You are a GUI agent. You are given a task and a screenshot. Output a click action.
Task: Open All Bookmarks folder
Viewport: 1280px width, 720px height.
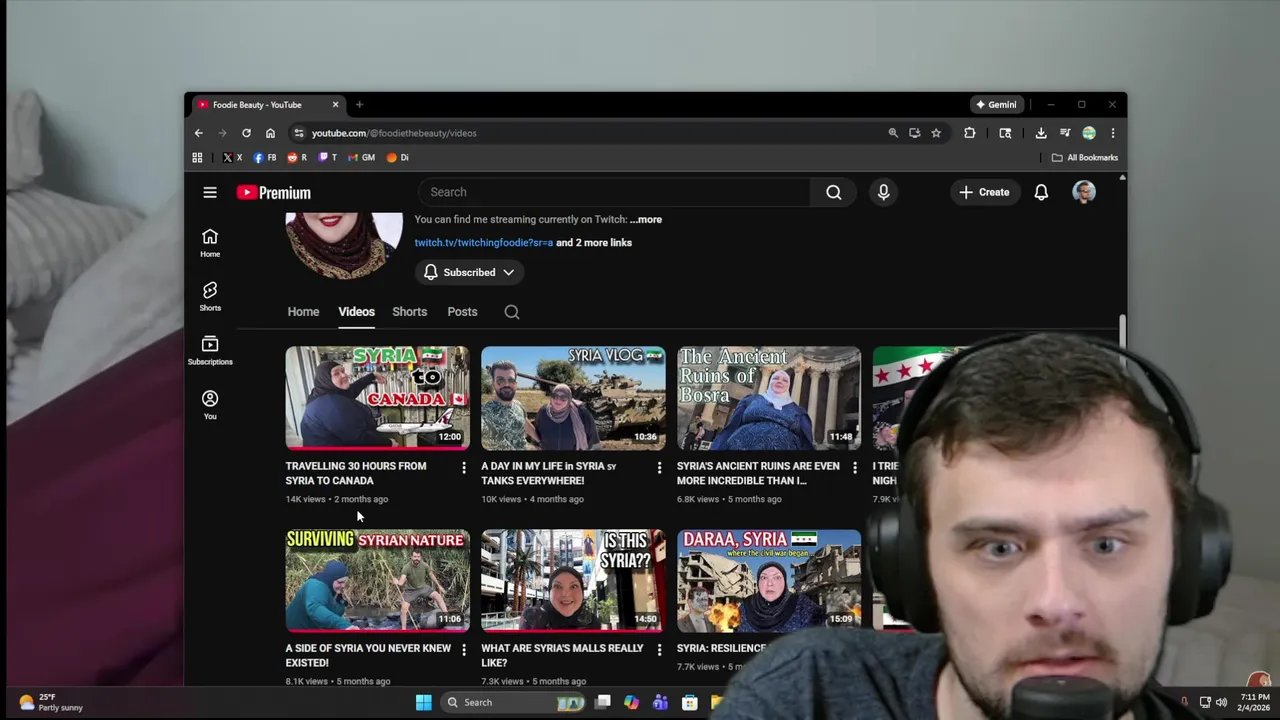[1085, 157]
